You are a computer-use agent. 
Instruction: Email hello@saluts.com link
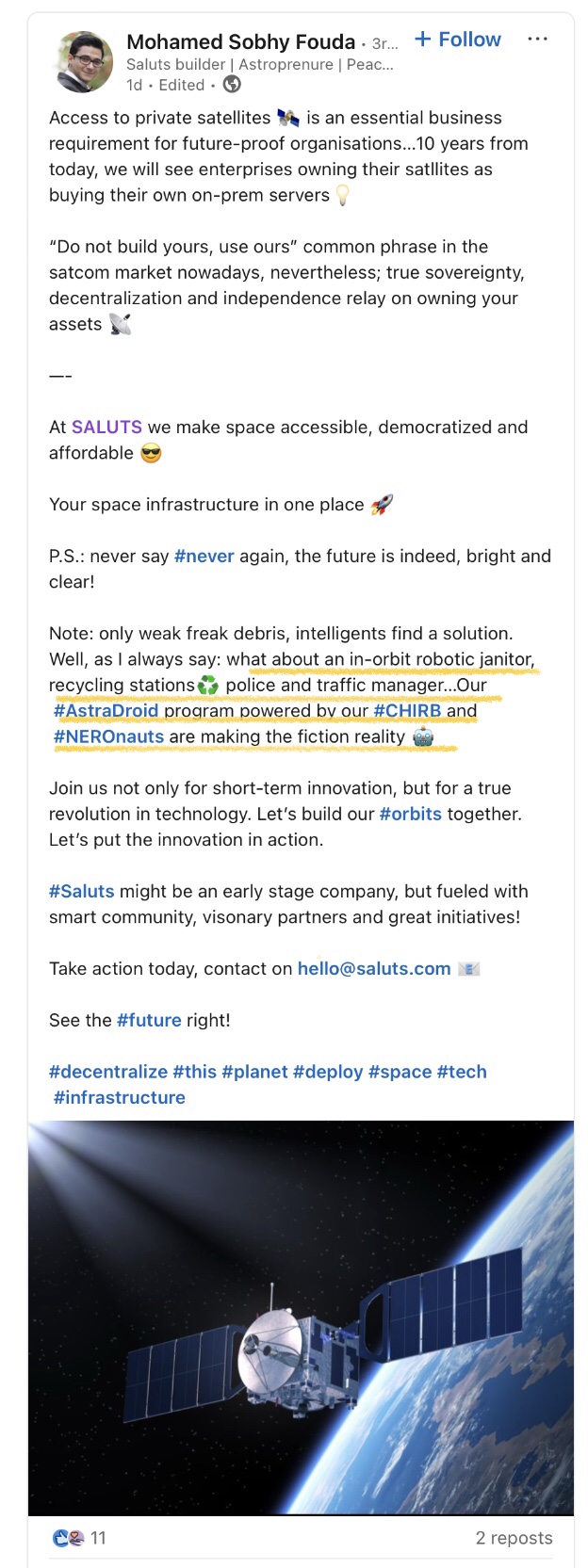[x=374, y=968]
